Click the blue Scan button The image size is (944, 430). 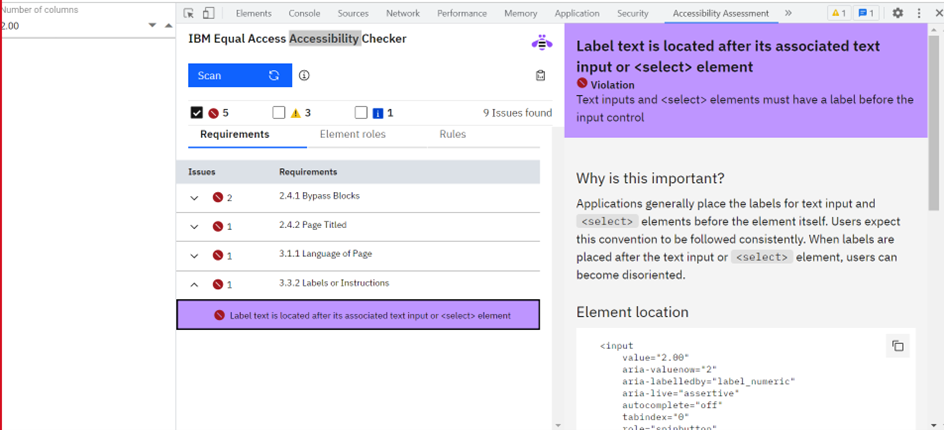(239, 75)
